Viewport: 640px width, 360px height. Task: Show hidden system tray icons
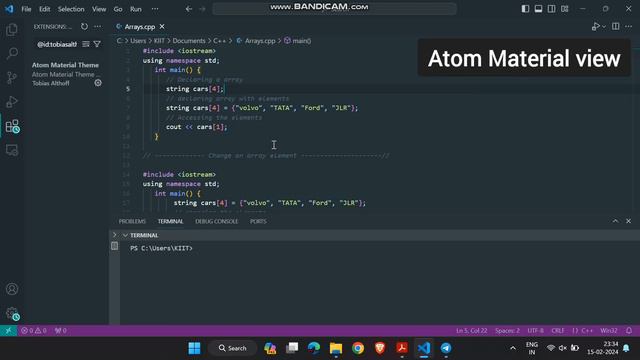click(513, 348)
